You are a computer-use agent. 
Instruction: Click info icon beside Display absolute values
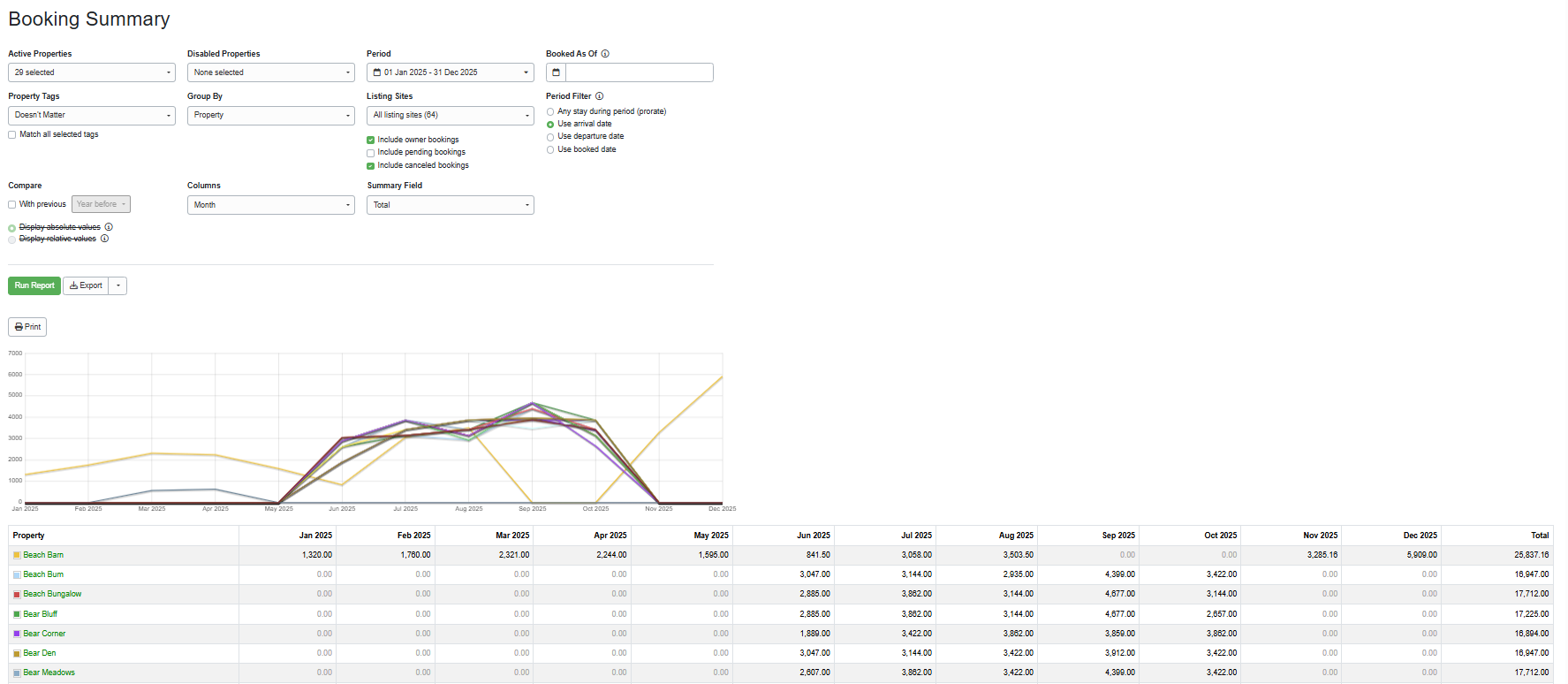[x=109, y=227]
